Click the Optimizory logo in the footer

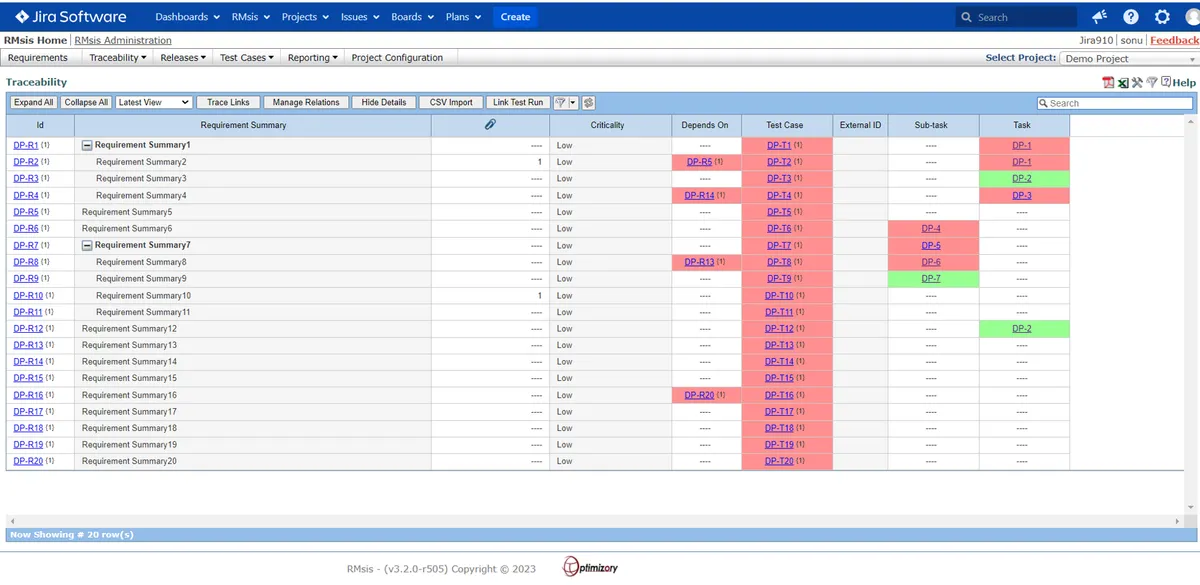[x=591, y=567]
